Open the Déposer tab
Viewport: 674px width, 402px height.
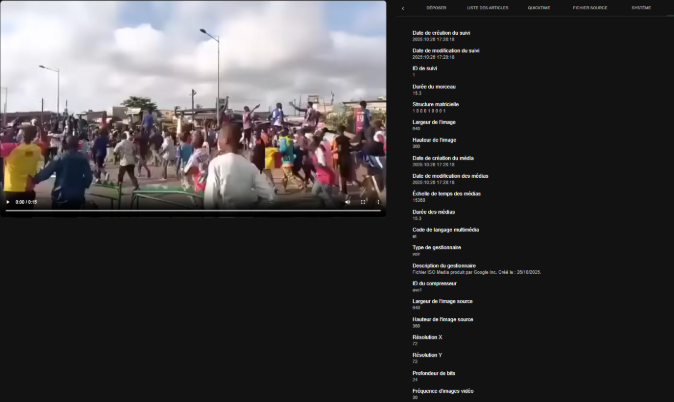tap(436, 7)
